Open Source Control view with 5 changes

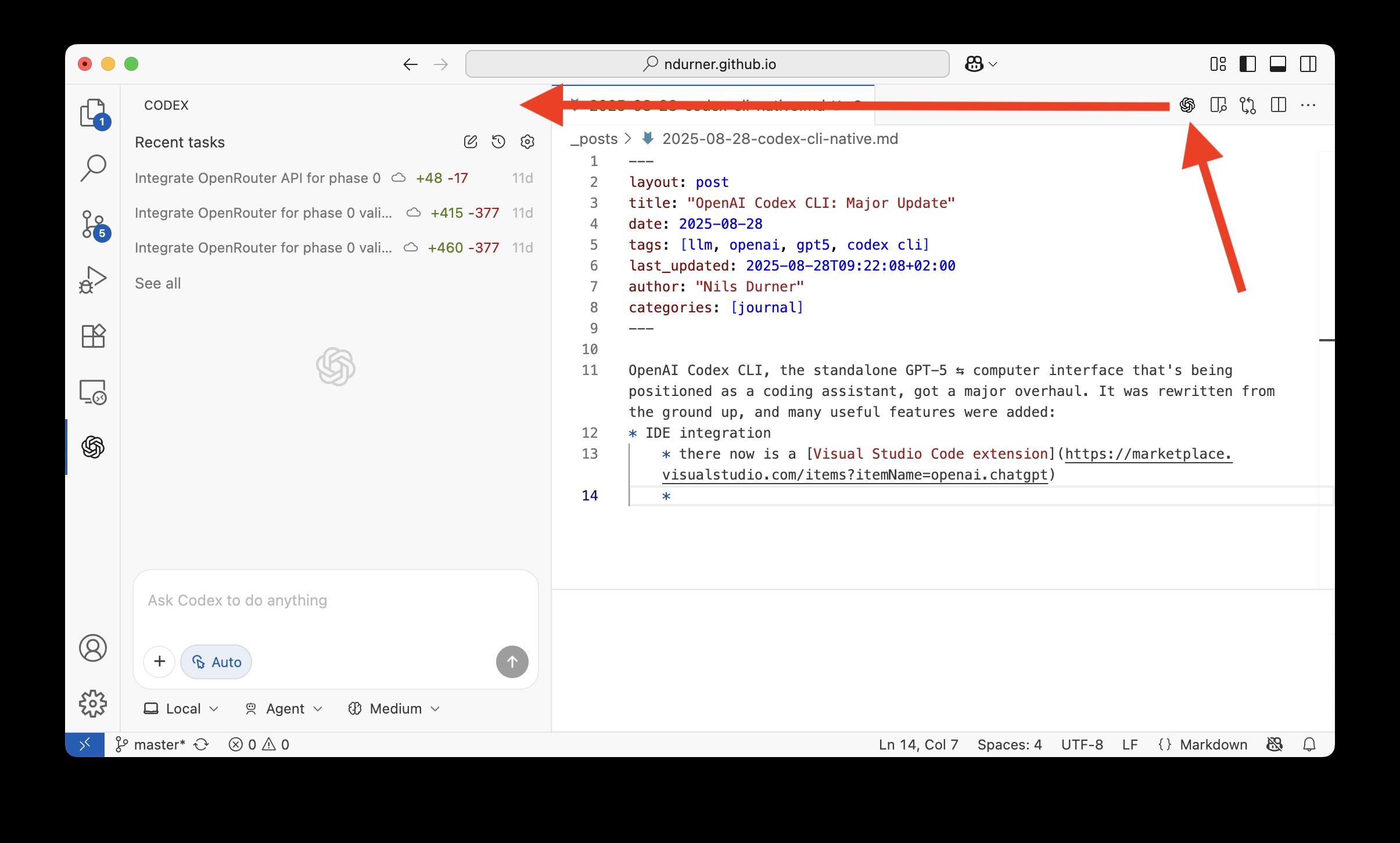click(x=93, y=224)
